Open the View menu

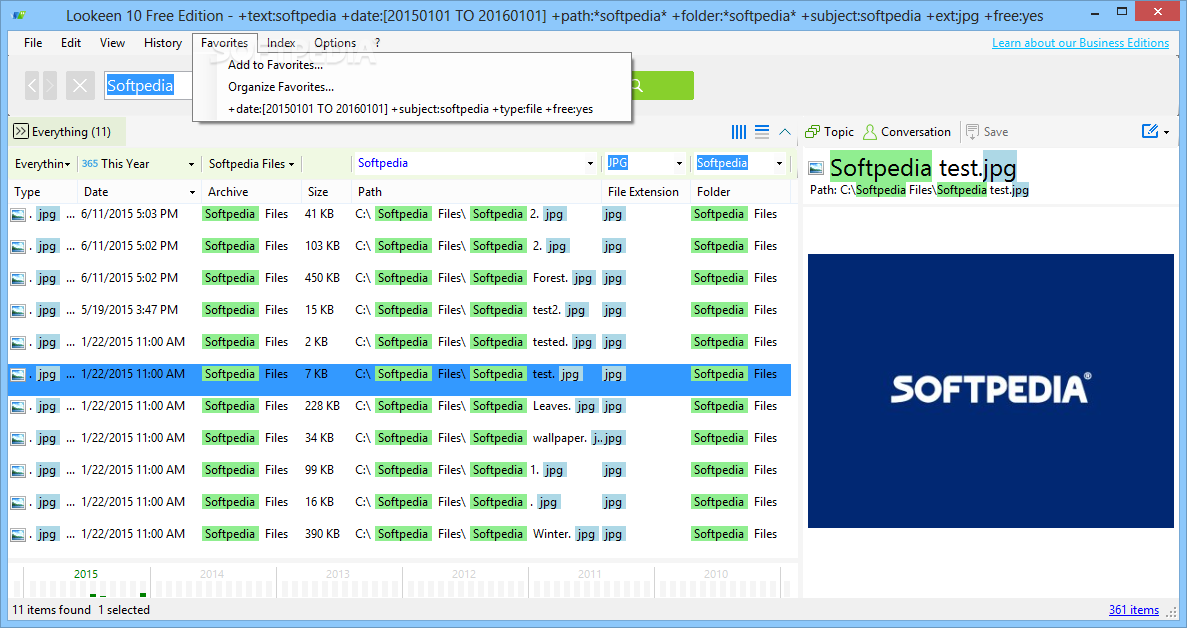coord(112,43)
